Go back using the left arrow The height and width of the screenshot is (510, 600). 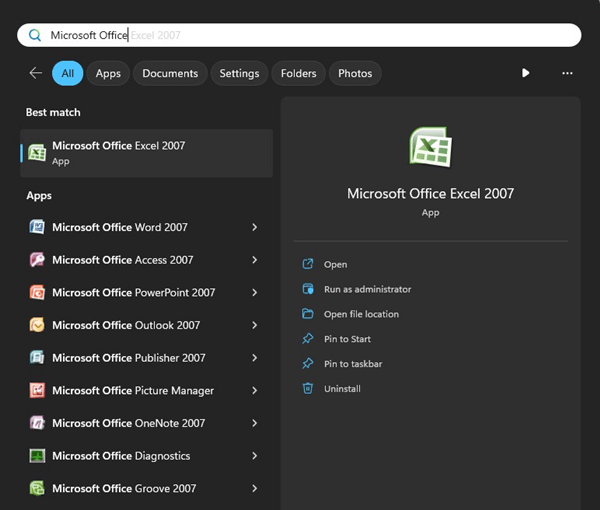[36, 73]
